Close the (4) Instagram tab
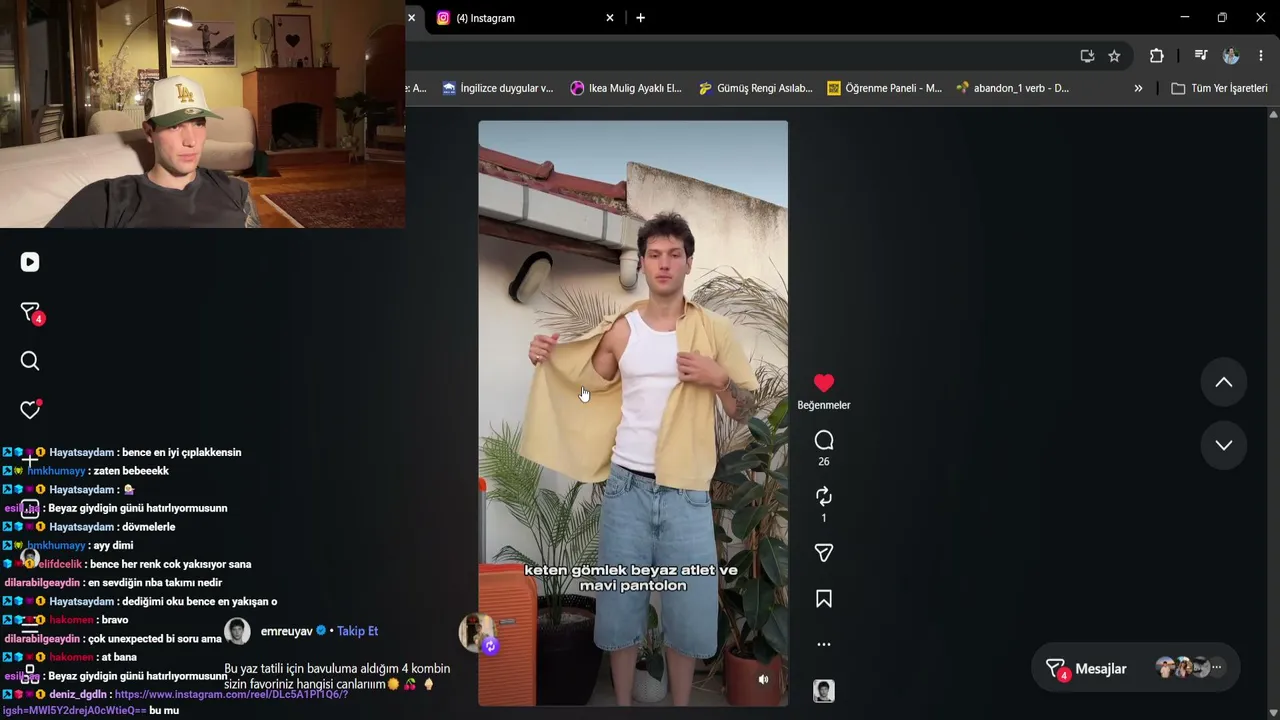 coord(610,18)
